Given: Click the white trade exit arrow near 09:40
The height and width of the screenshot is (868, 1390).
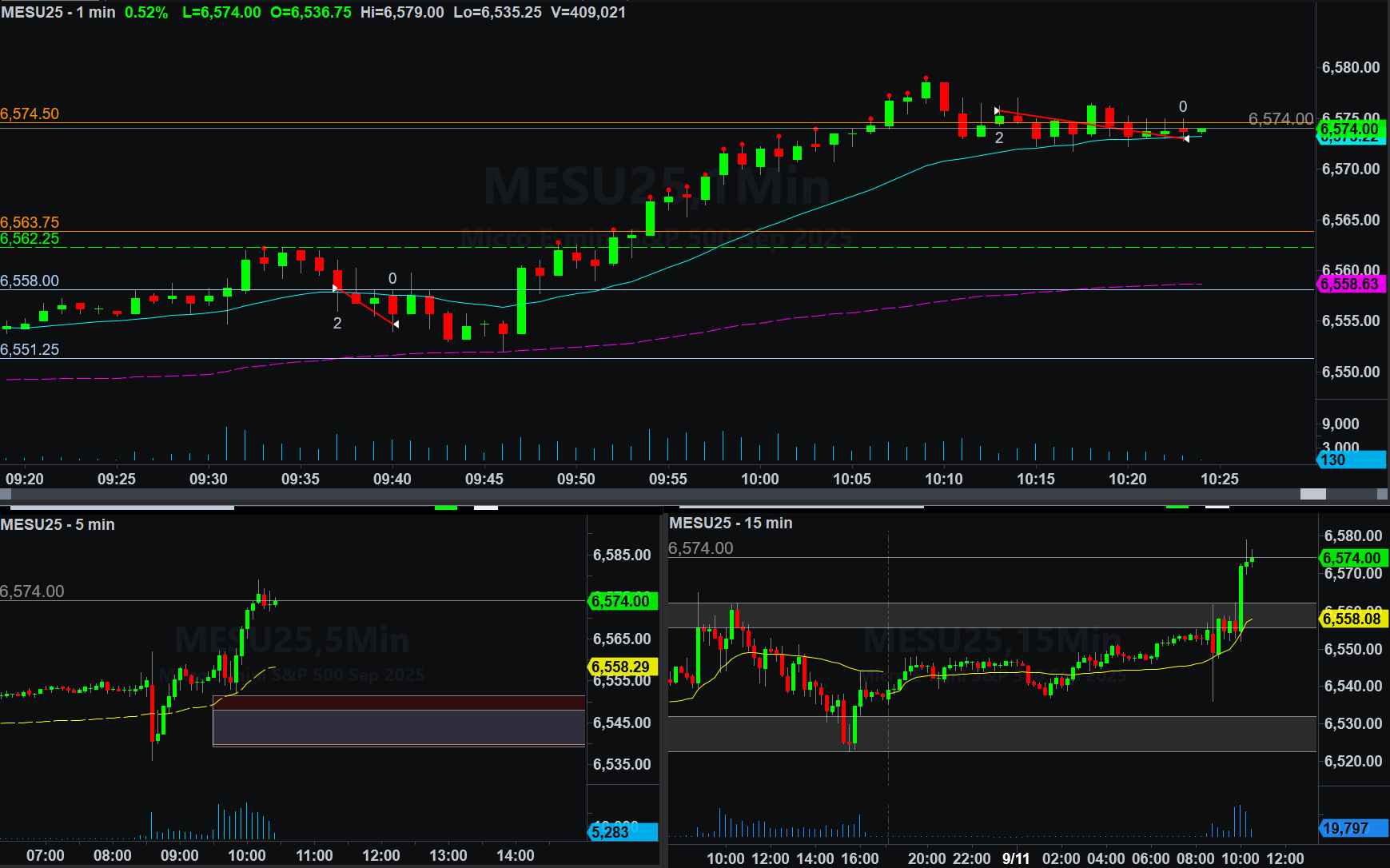Looking at the screenshot, I should click(x=396, y=324).
